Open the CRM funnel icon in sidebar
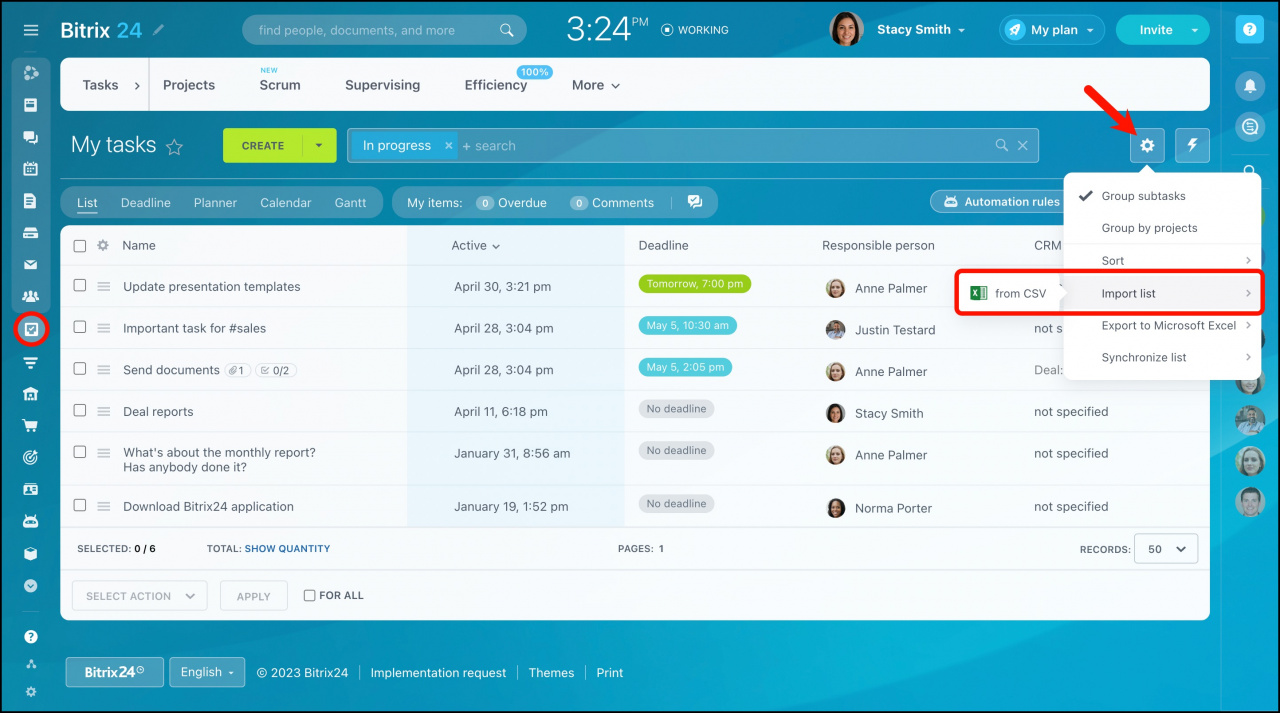 pyautogui.click(x=31, y=362)
